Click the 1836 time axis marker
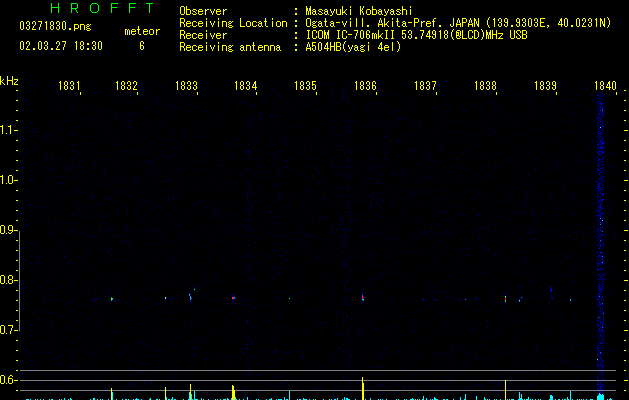The width and height of the screenshot is (629, 400). coord(365,86)
